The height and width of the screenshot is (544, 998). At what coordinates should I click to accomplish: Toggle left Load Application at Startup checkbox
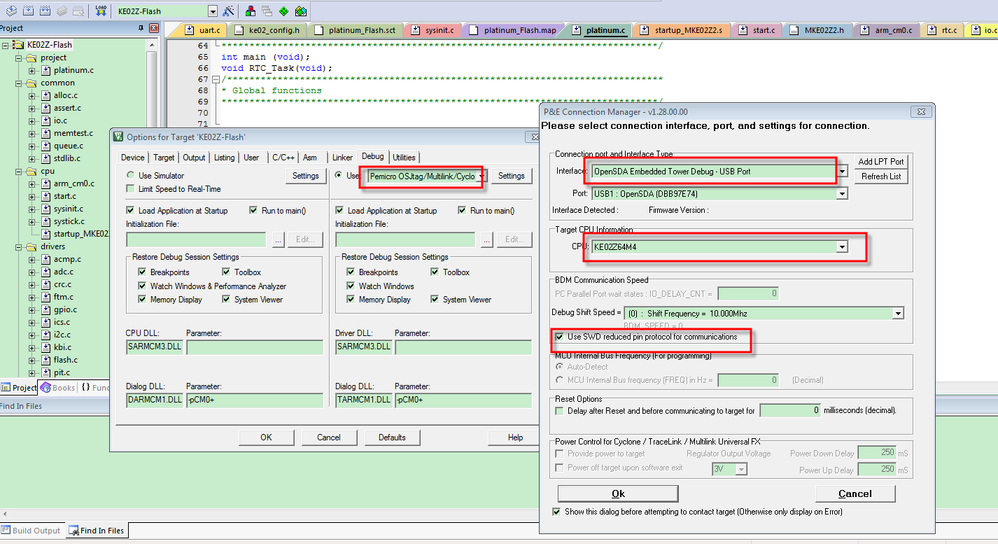tap(130, 211)
